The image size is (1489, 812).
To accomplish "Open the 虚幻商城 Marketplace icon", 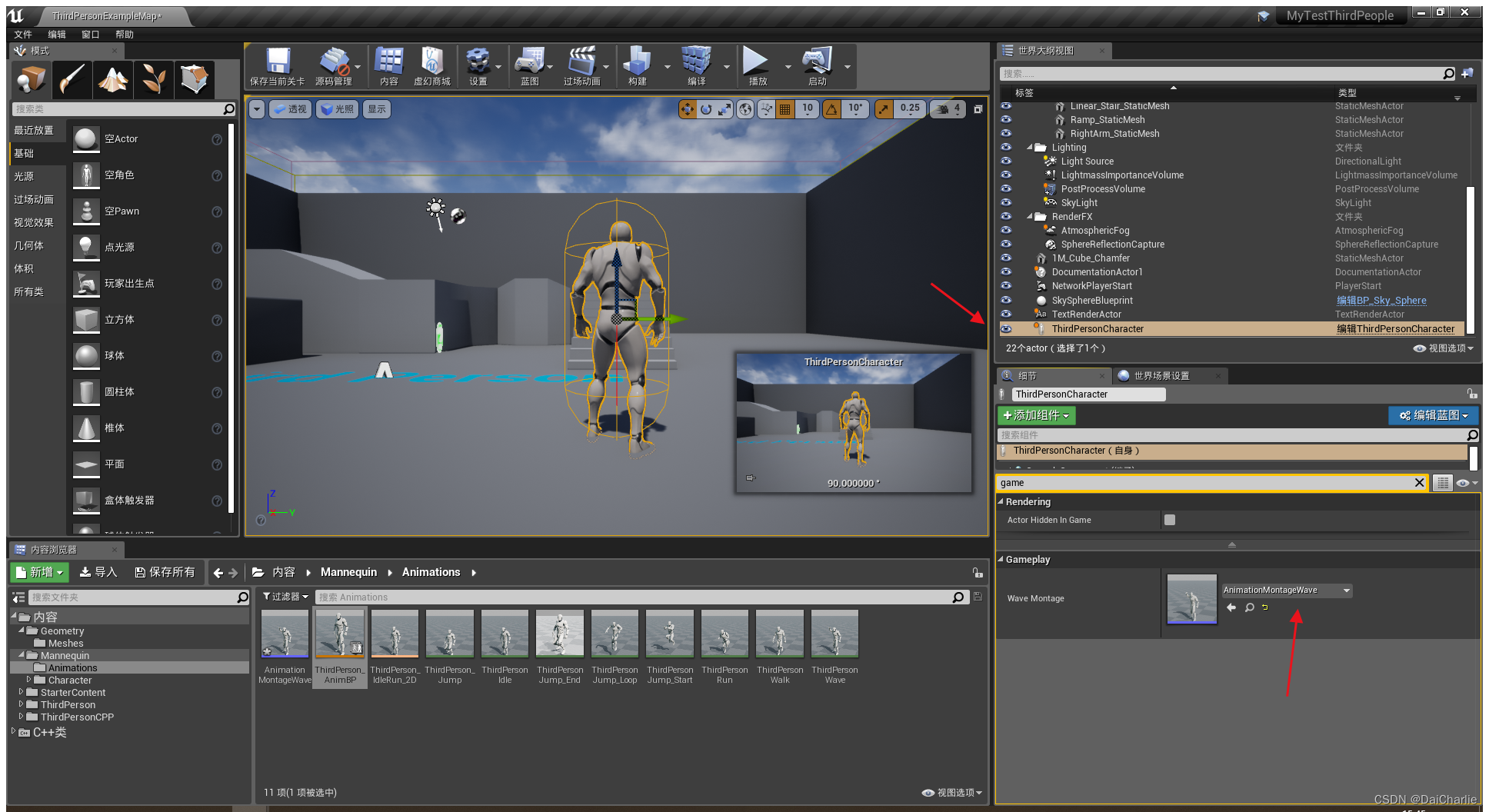I will click(x=432, y=62).
